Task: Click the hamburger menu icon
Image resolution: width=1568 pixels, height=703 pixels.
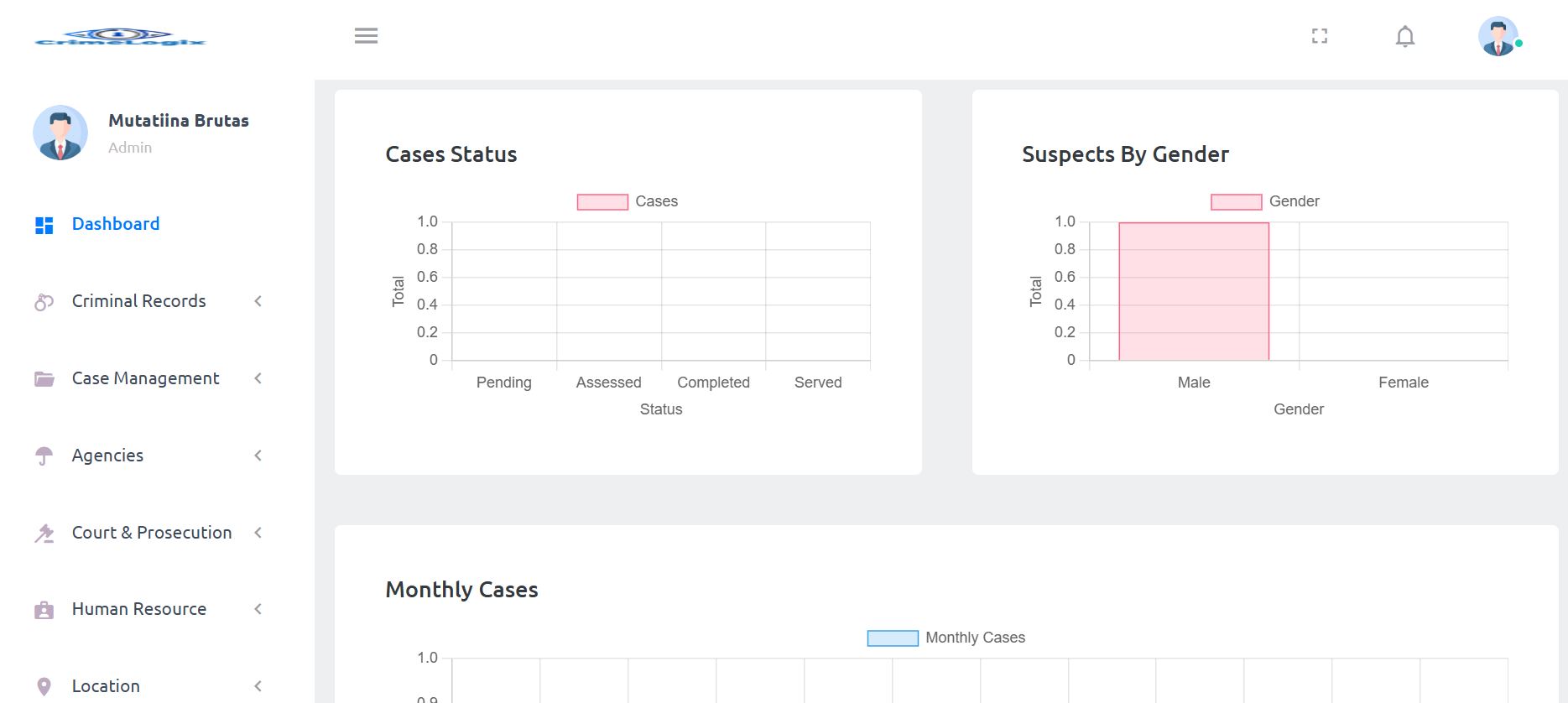Action: (366, 36)
